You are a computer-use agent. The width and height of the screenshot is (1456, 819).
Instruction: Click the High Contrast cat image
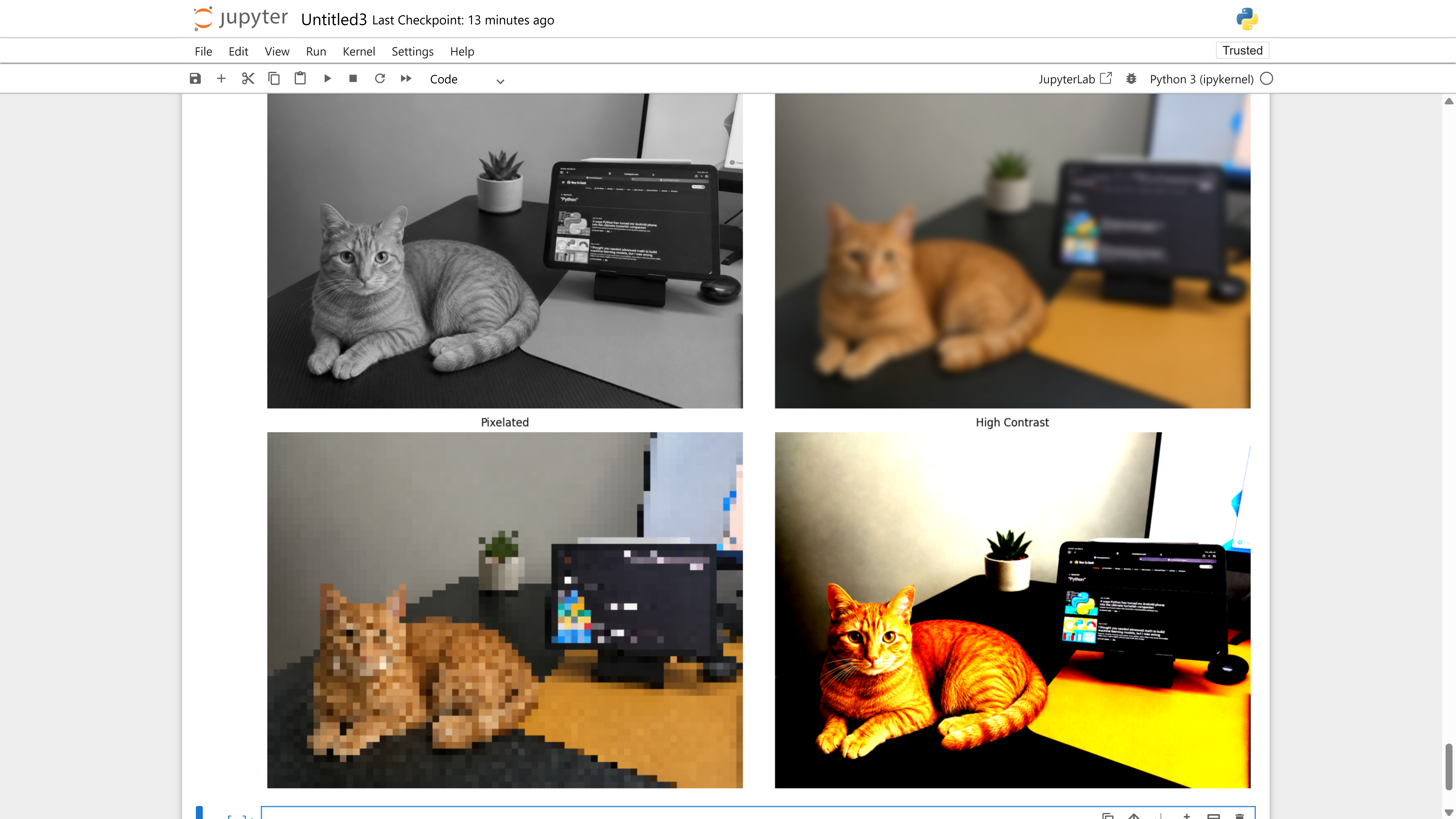1012,610
